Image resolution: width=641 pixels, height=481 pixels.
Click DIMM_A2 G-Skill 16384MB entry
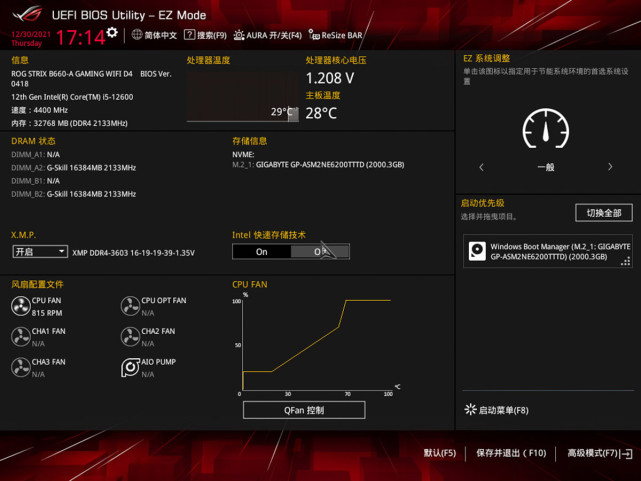pos(74,168)
